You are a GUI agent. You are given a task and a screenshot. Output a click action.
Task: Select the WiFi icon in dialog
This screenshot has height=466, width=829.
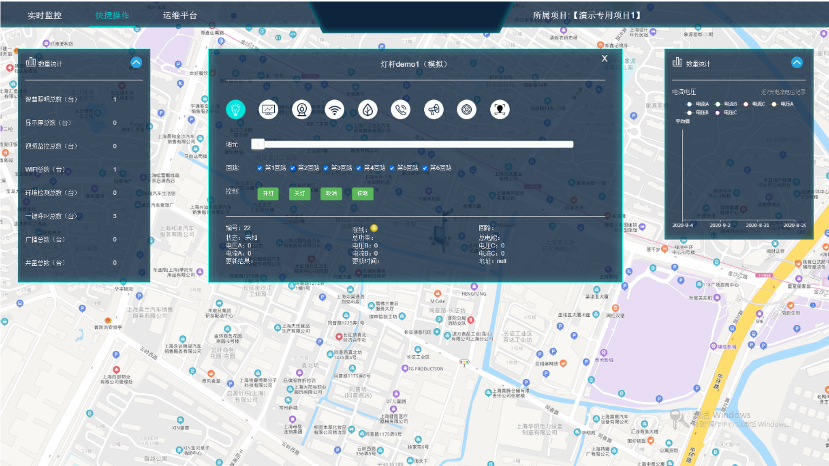(x=334, y=109)
